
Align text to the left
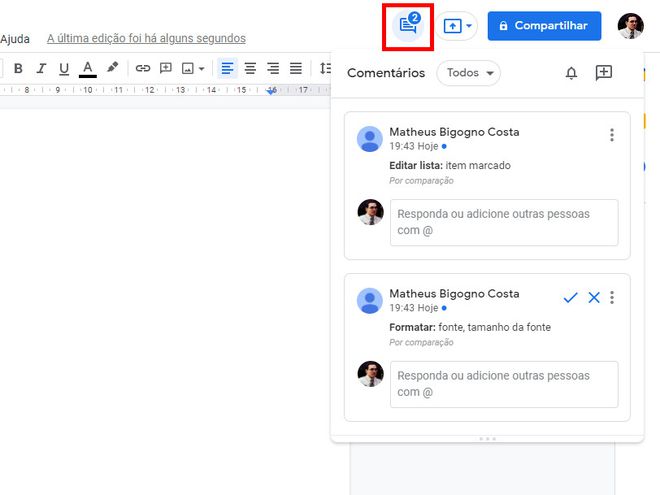[227, 68]
